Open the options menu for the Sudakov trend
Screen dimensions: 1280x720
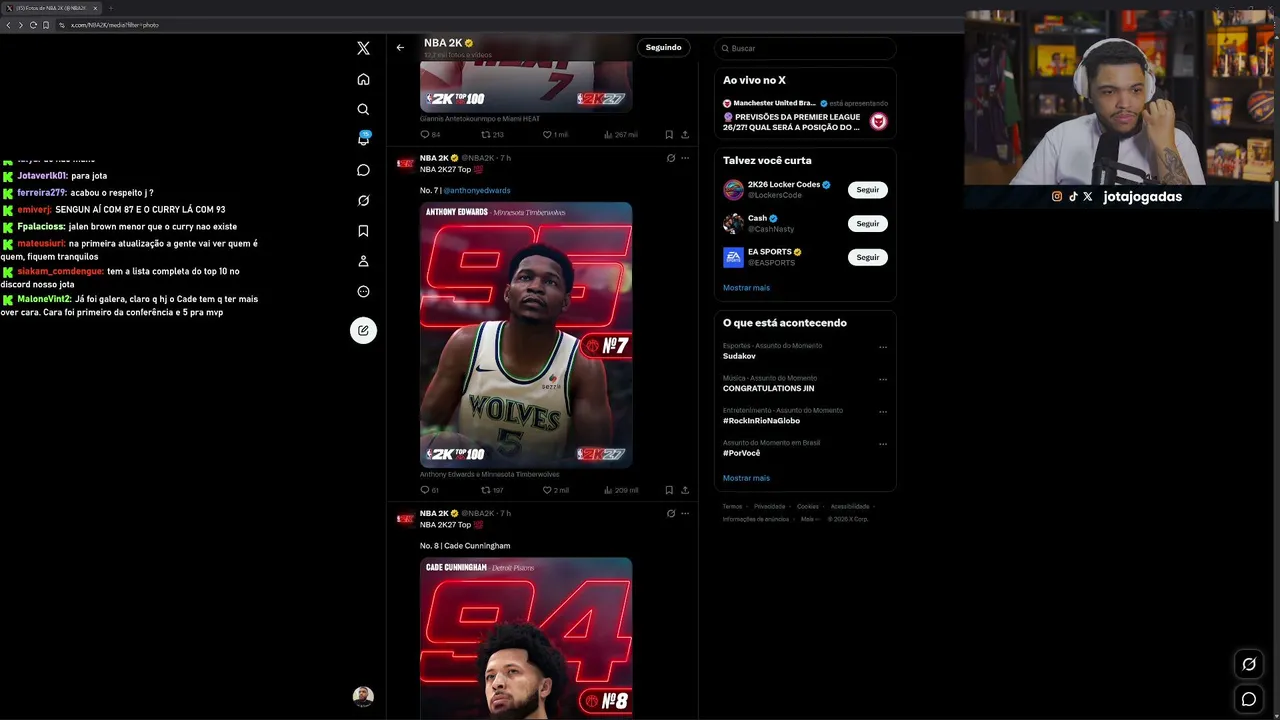[x=883, y=347]
